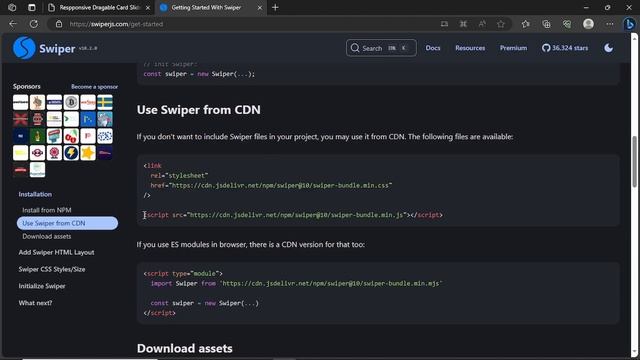640x360 pixels.
Task: Click the swiper-bundle.min.mjs import line
Action: (296, 283)
